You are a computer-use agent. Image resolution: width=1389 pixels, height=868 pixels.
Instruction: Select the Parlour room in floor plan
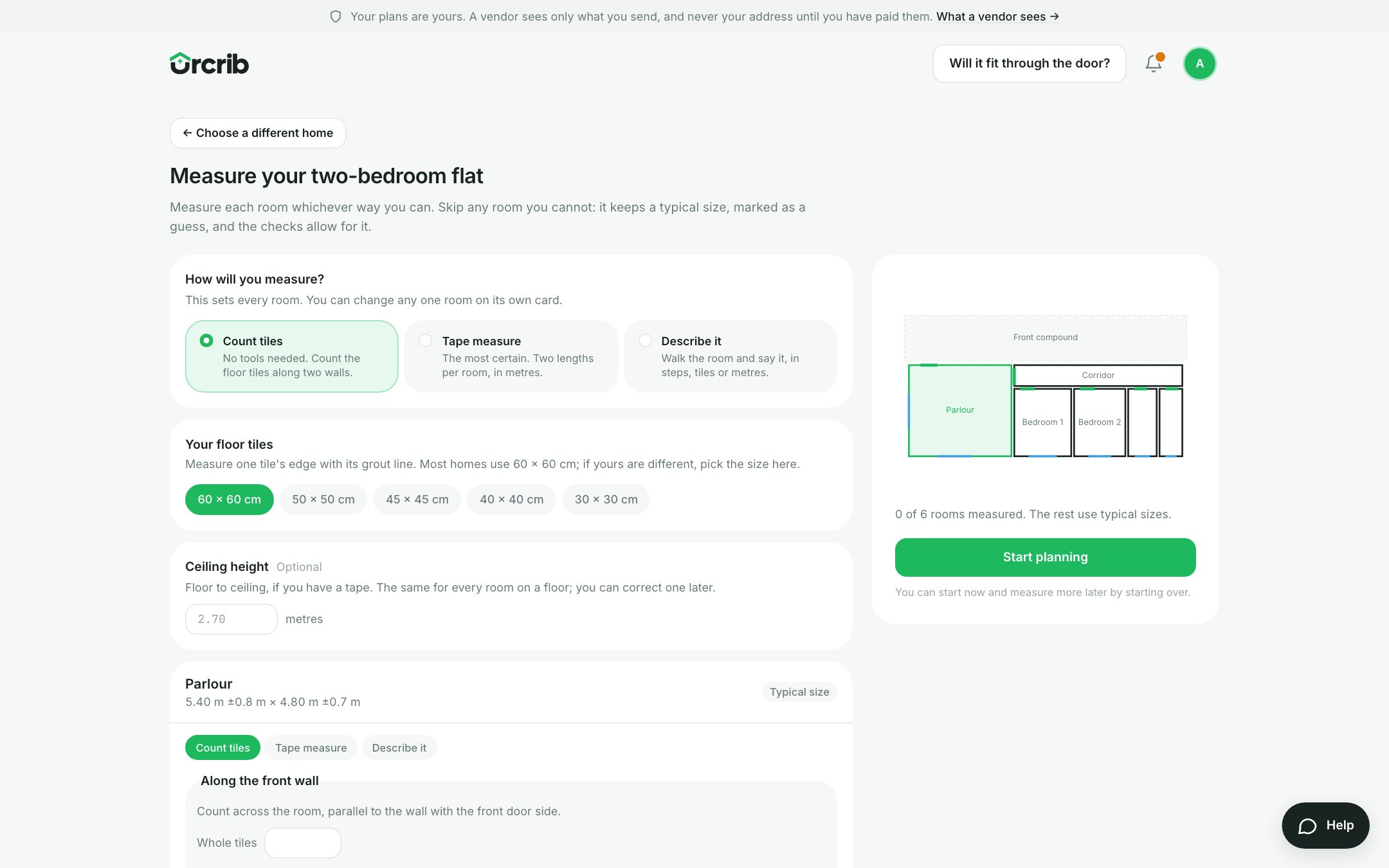[959, 410]
